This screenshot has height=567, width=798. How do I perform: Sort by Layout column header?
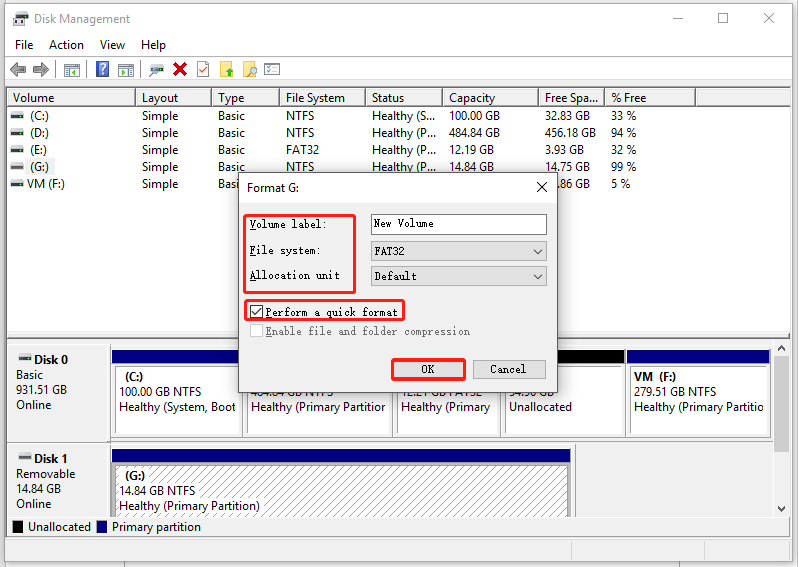[x=174, y=98]
